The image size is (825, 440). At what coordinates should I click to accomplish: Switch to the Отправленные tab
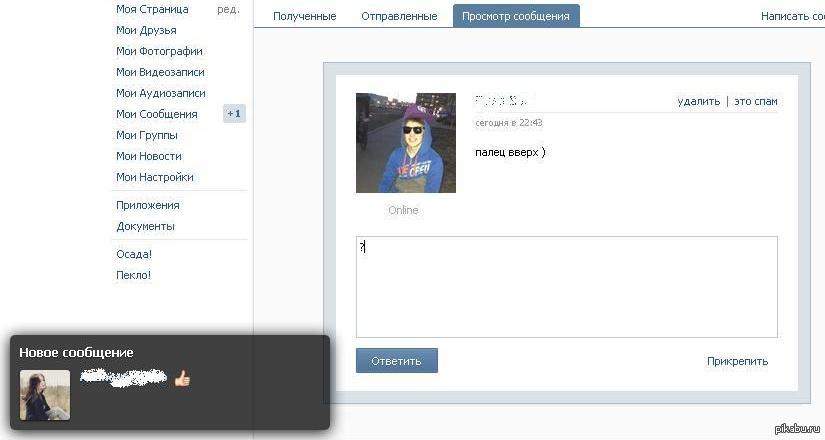[399, 16]
